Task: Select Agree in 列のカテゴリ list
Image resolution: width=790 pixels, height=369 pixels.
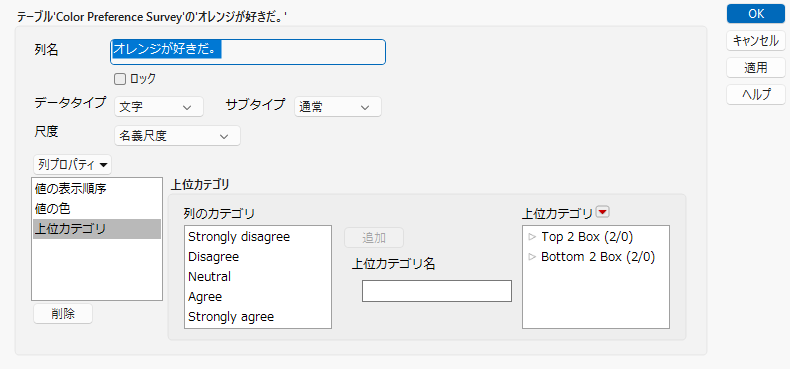Action: pos(258,297)
